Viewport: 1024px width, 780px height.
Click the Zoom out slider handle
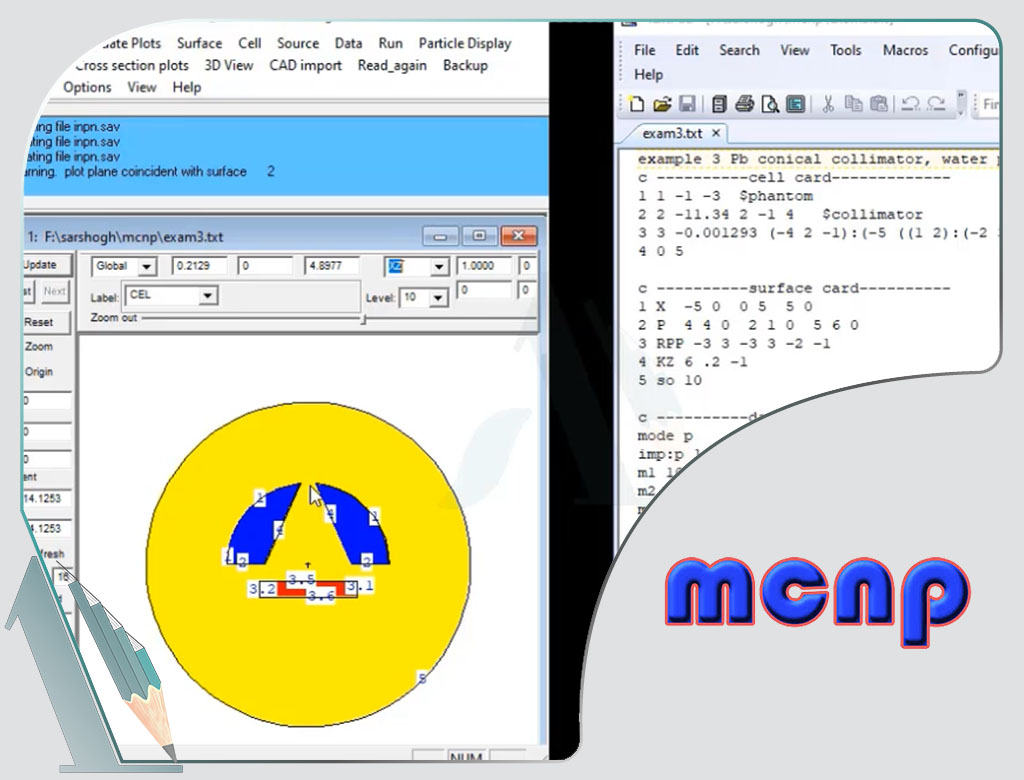(x=363, y=319)
